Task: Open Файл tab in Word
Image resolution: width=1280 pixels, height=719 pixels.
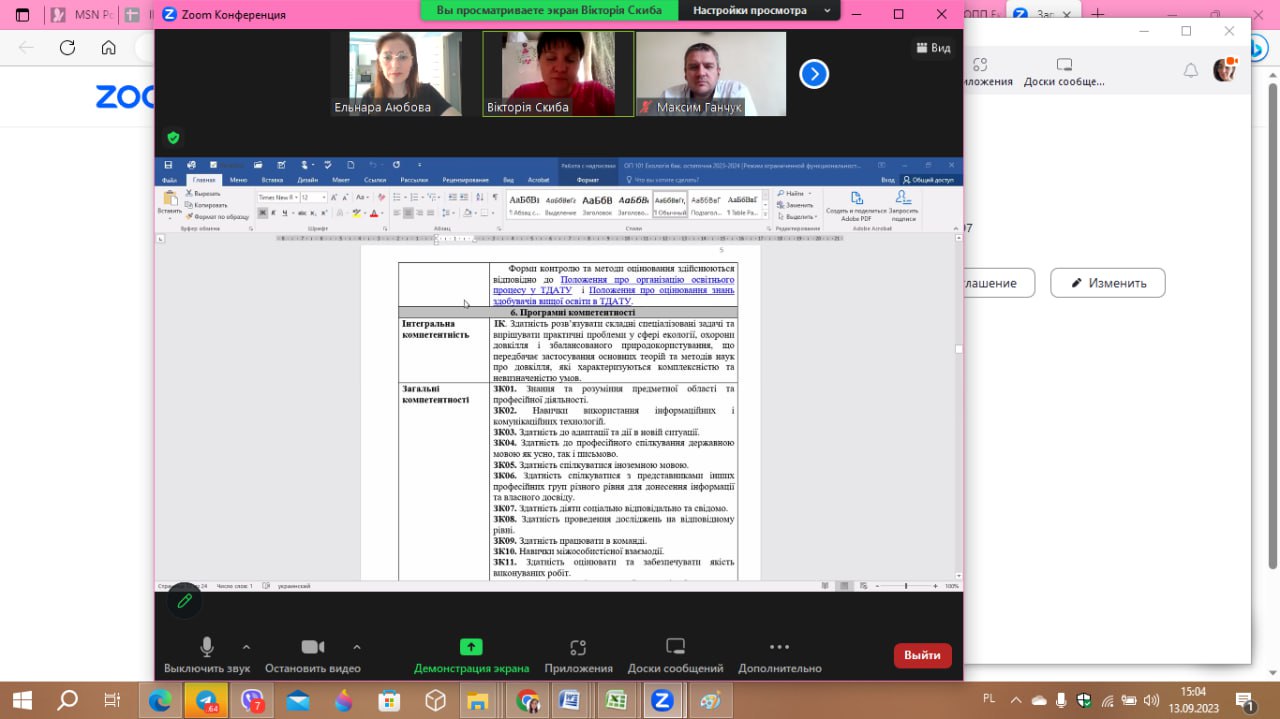Action: (170, 180)
